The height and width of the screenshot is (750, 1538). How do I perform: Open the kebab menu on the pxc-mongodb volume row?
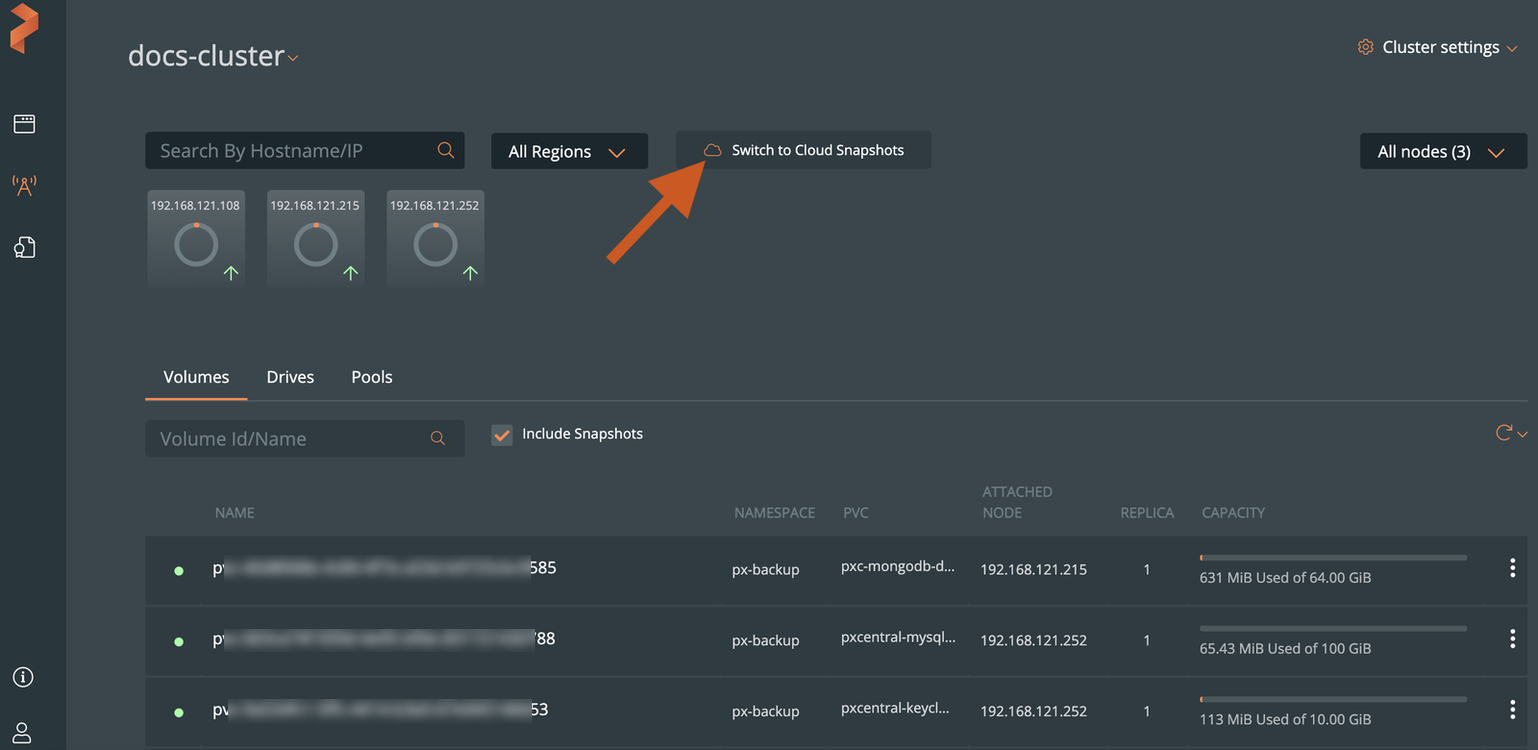tap(1513, 567)
